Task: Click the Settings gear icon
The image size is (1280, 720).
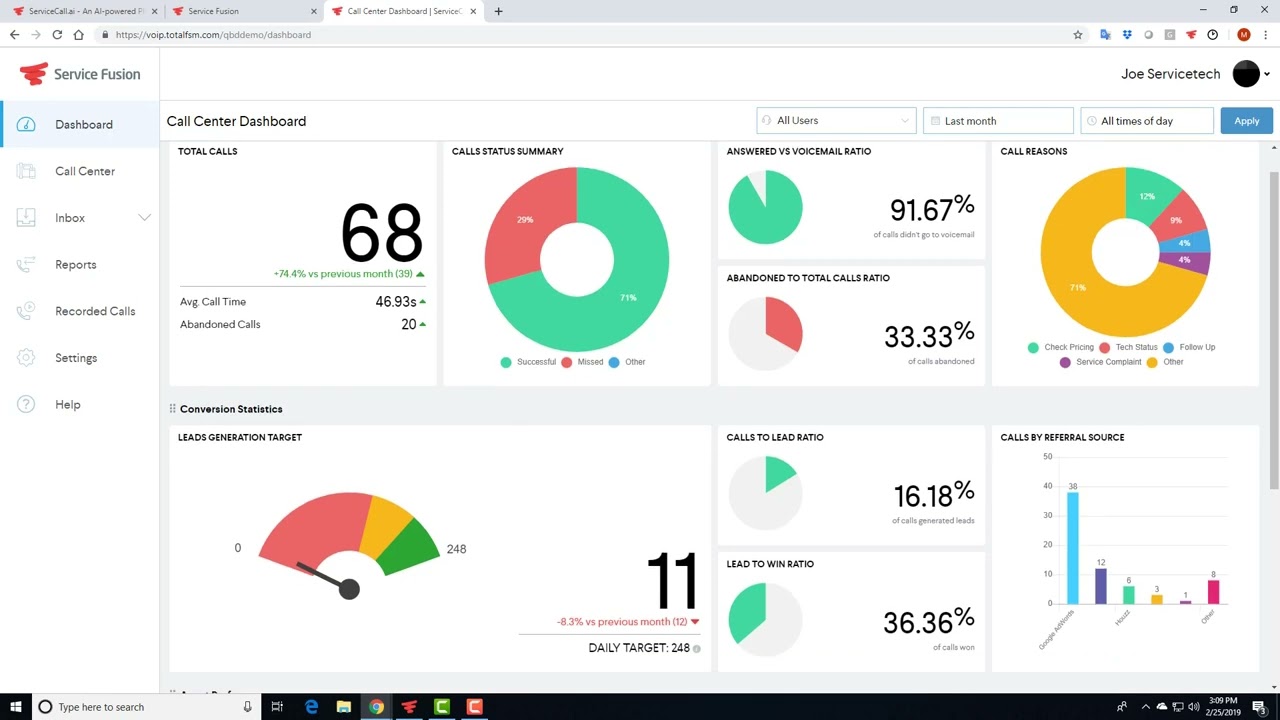Action: coord(26,358)
